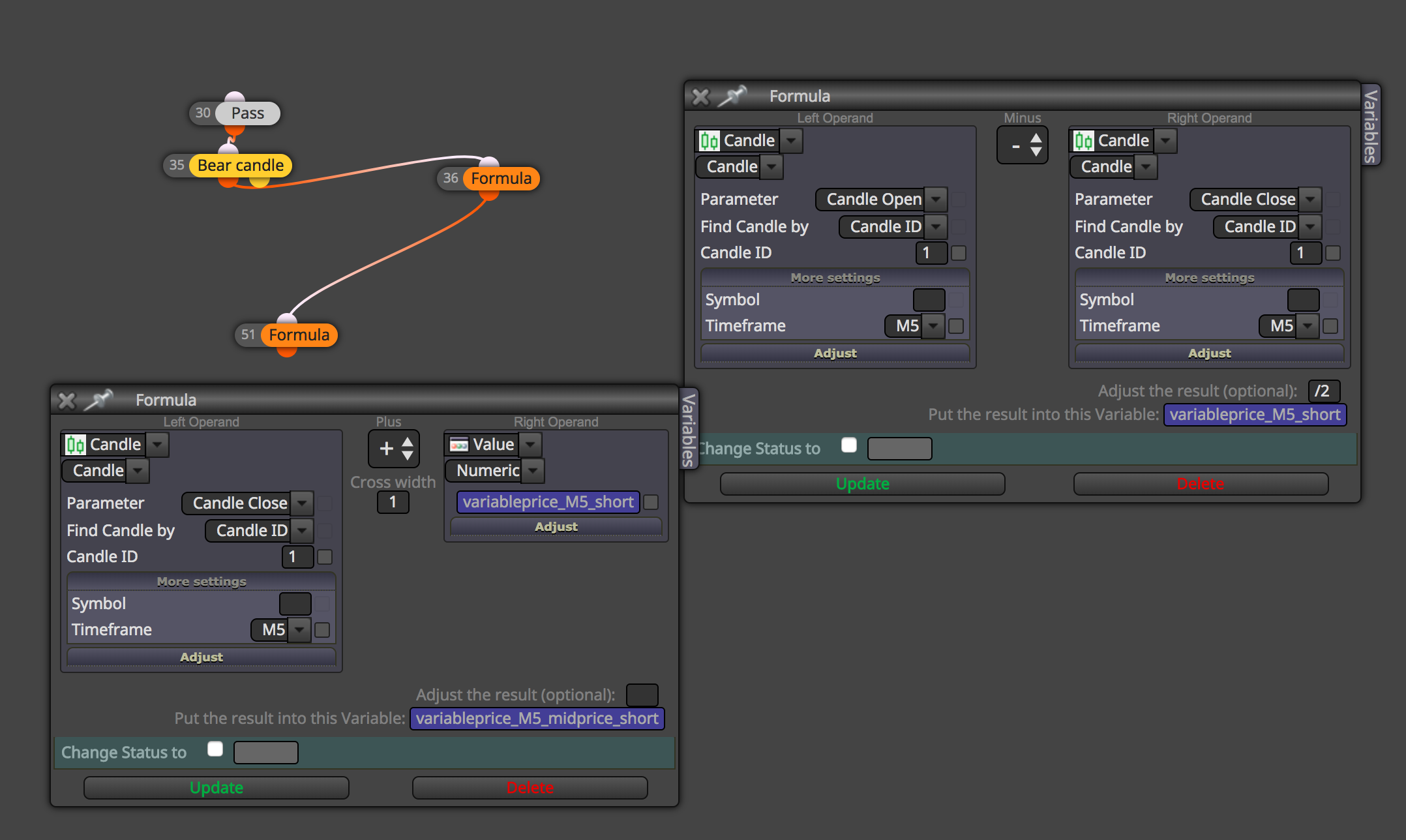The height and width of the screenshot is (840, 1406).
Task: Click the candle icon in bottom Left Operand
Action: click(75, 445)
